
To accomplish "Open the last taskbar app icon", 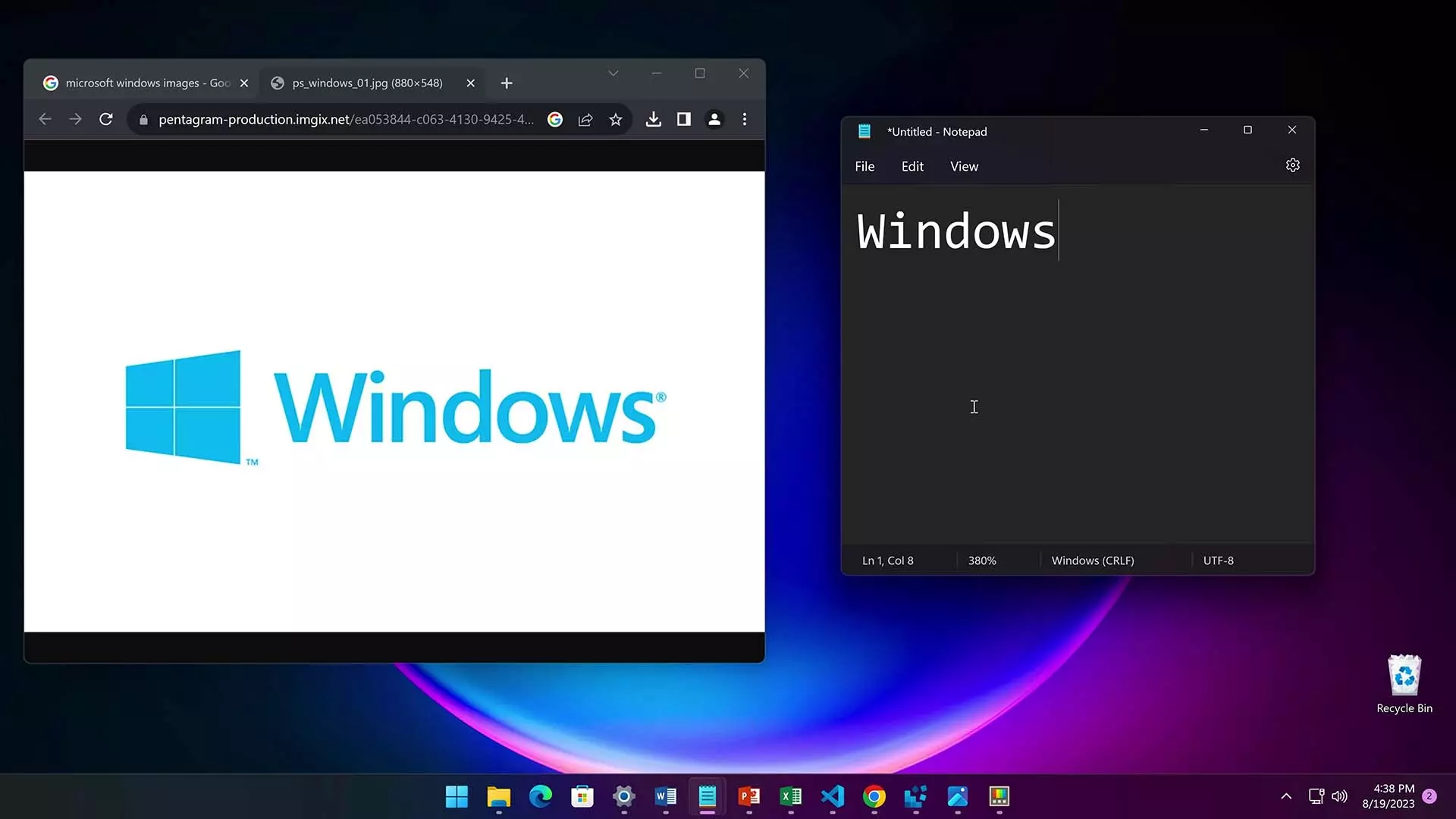I will 999,796.
